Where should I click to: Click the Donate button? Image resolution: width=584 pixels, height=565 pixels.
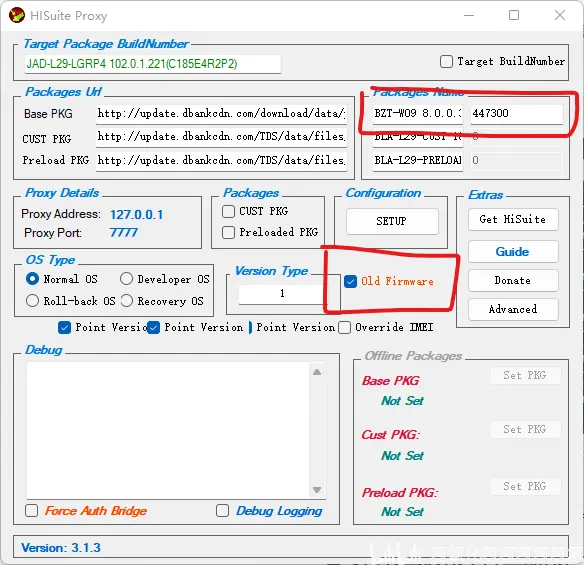513,280
